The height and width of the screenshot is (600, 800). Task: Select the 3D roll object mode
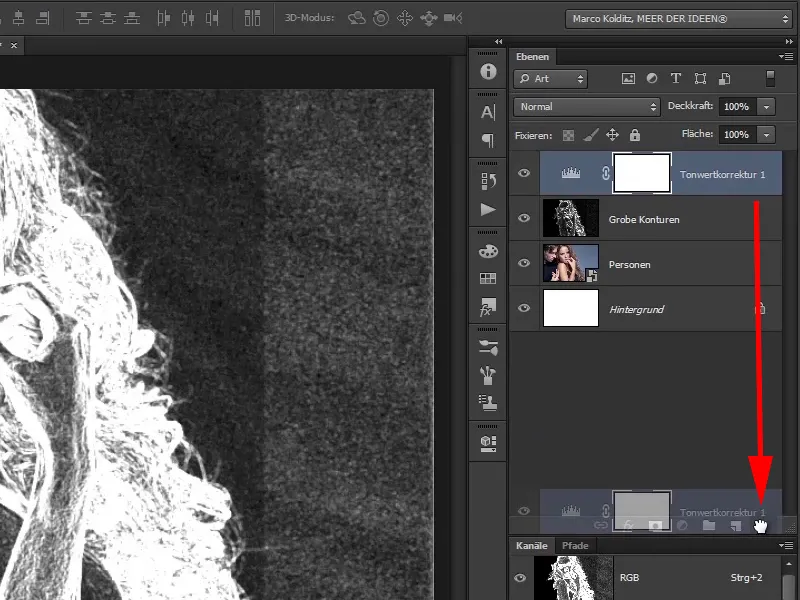[x=381, y=18]
